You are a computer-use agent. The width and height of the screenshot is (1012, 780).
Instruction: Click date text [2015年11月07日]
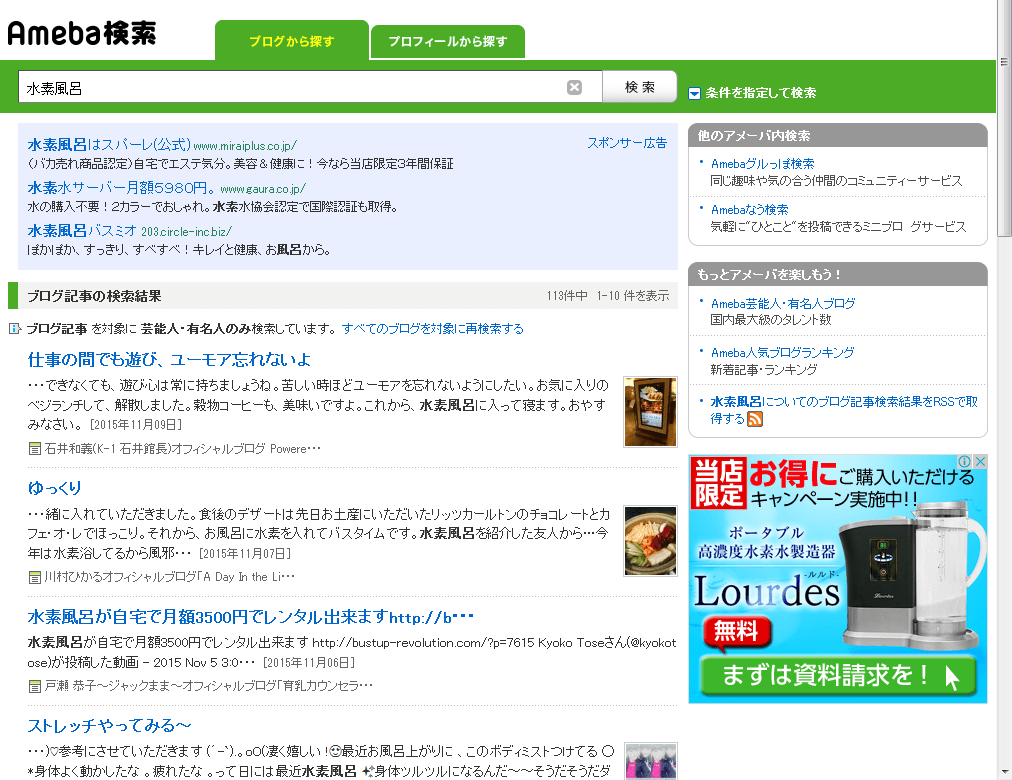point(245,554)
